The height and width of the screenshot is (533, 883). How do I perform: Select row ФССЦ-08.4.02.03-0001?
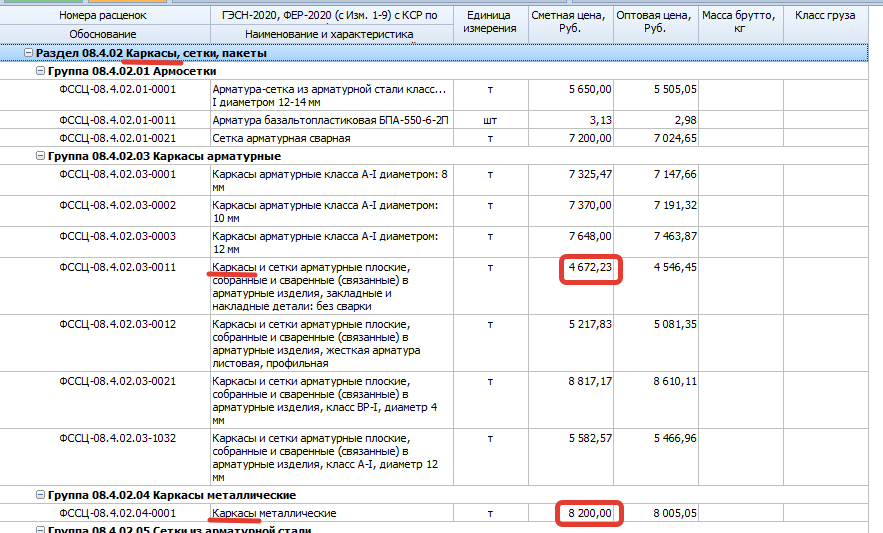434,180
